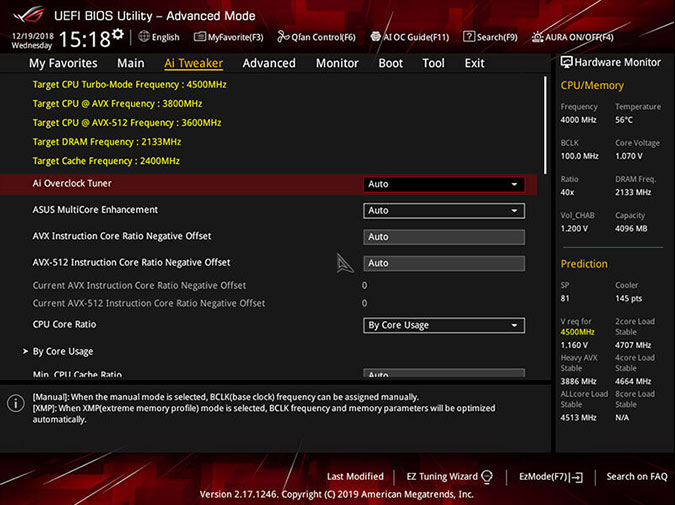Click the 4096 MB capacity value
The width and height of the screenshot is (675, 505).
631,229
